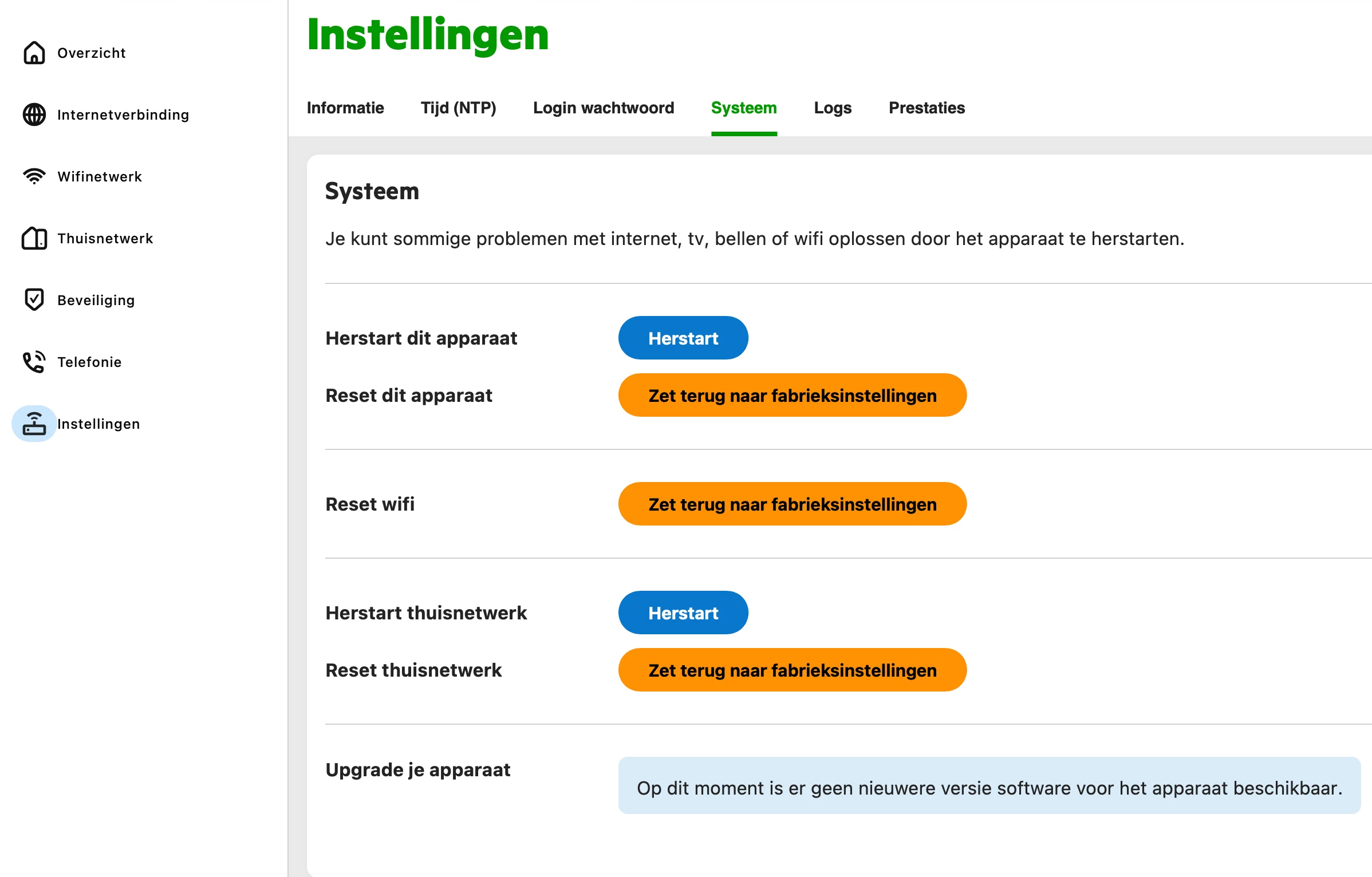This screenshot has height=877, width=1372.
Task: Click the Thuisnetwerk icon in sidebar
Action: pos(34,238)
